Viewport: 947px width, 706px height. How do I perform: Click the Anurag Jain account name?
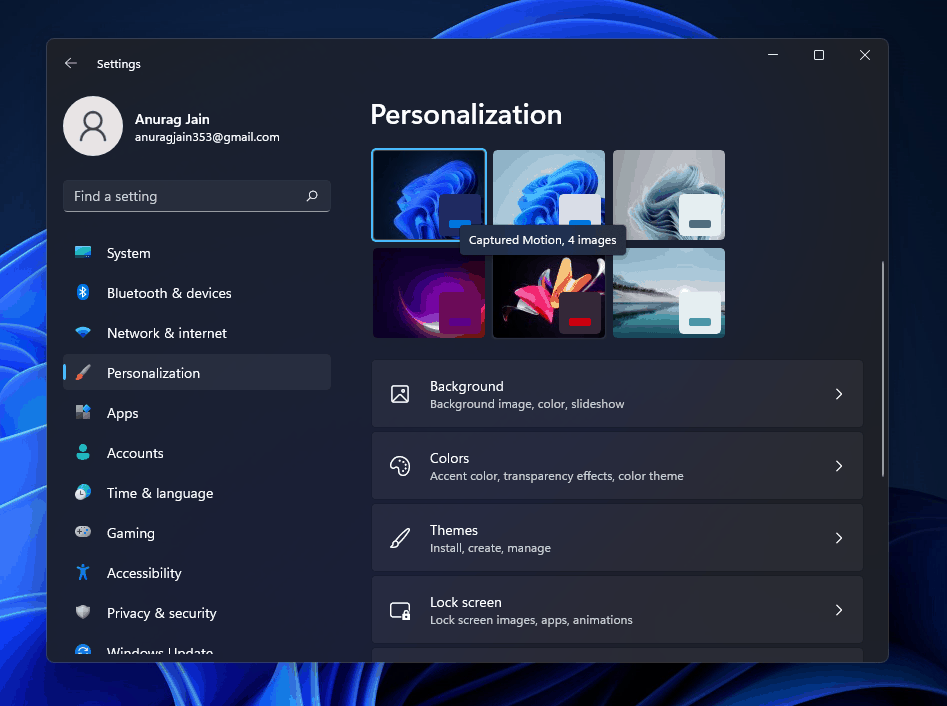[172, 119]
